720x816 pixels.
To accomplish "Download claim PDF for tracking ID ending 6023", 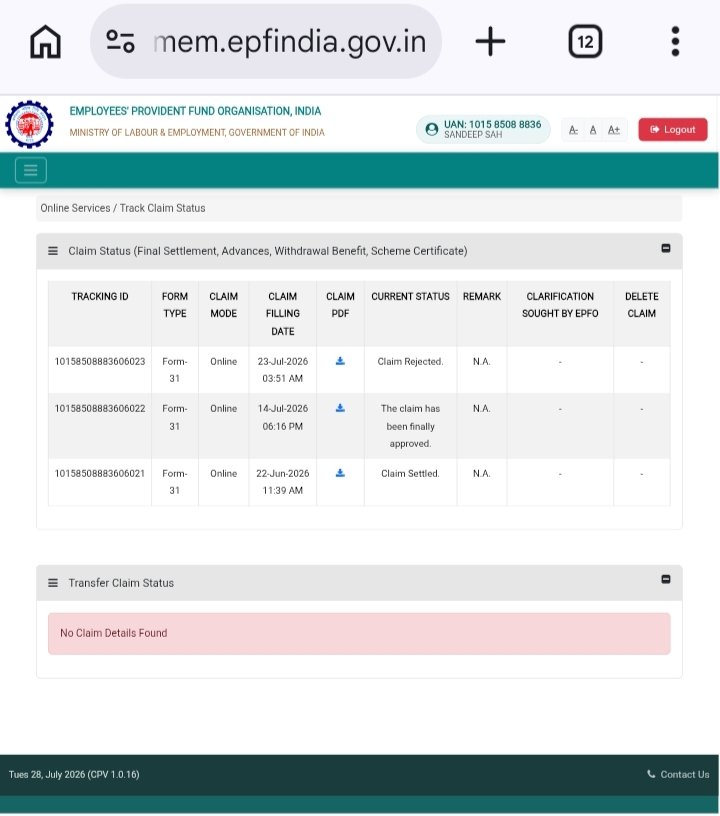I will tap(340, 361).
